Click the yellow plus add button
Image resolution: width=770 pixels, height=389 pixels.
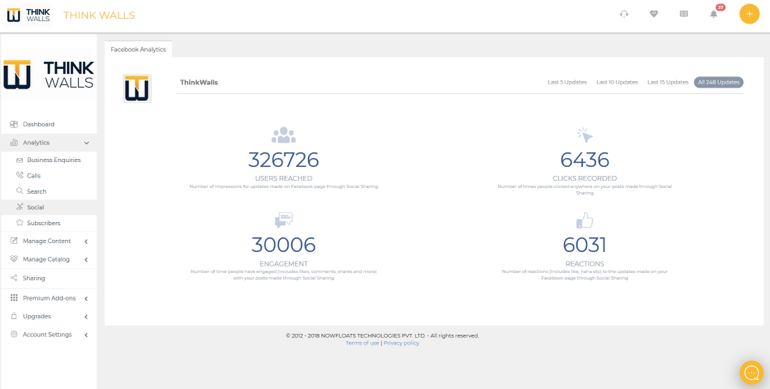pyautogui.click(x=749, y=14)
